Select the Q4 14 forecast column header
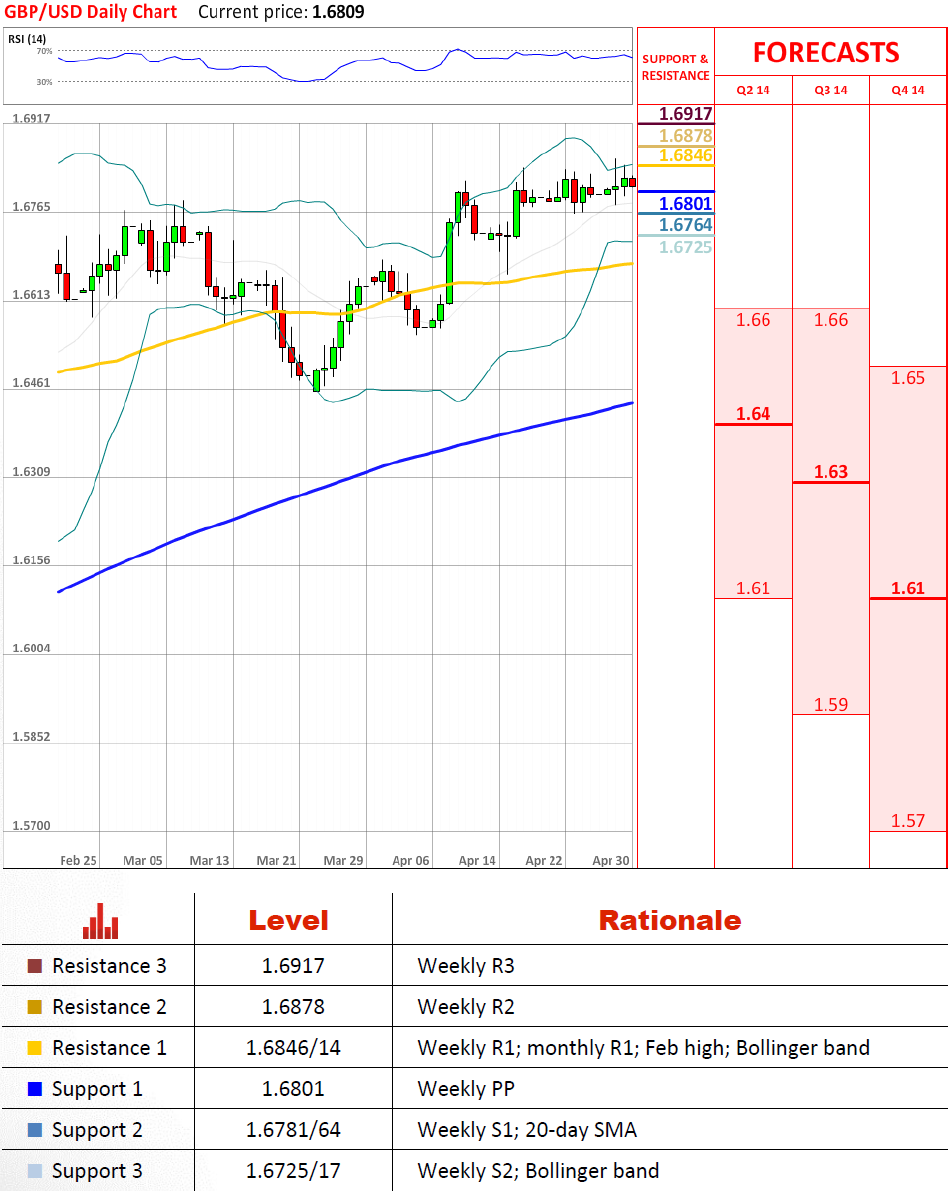The height and width of the screenshot is (1191, 949). coord(908,90)
